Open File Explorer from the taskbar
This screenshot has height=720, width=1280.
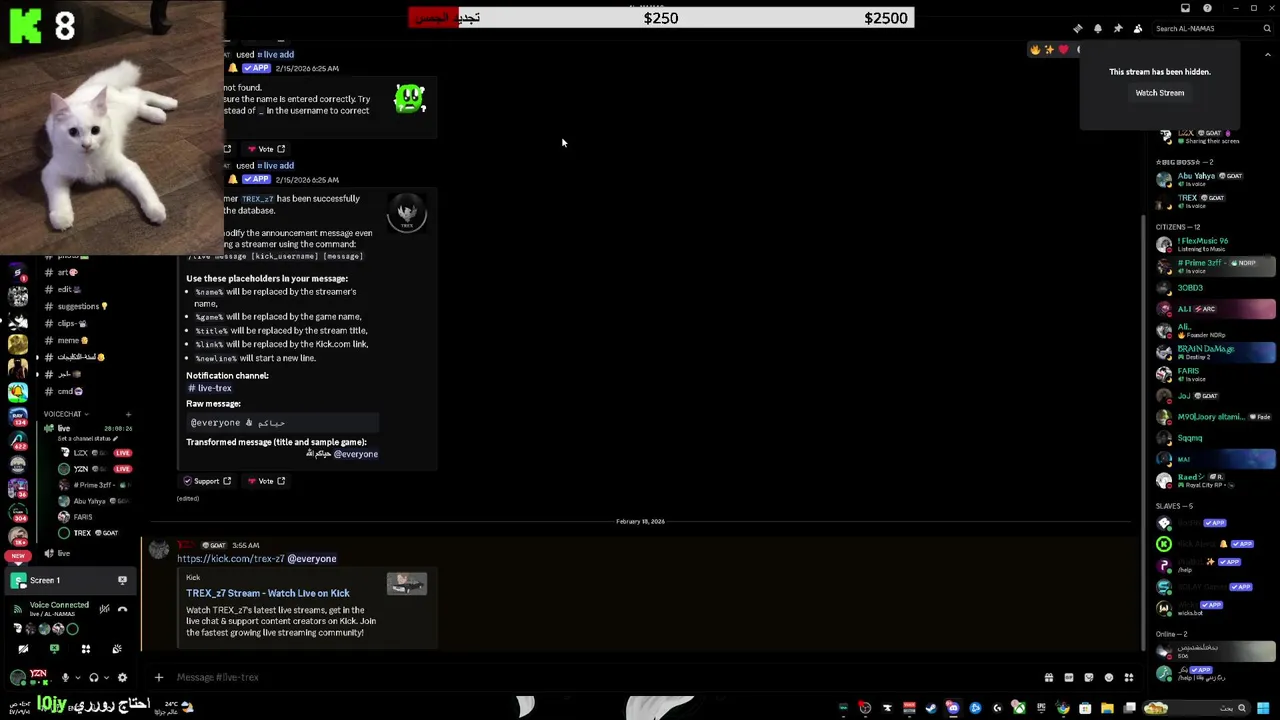(x=1107, y=708)
